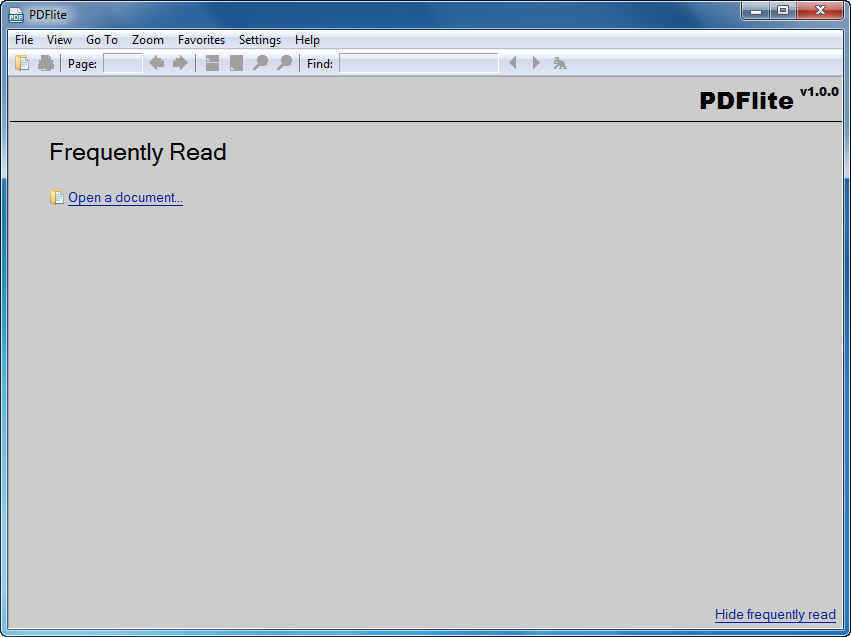Click the Find previous arrow icon
Viewport: 851px width, 637px height.
pos(513,63)
